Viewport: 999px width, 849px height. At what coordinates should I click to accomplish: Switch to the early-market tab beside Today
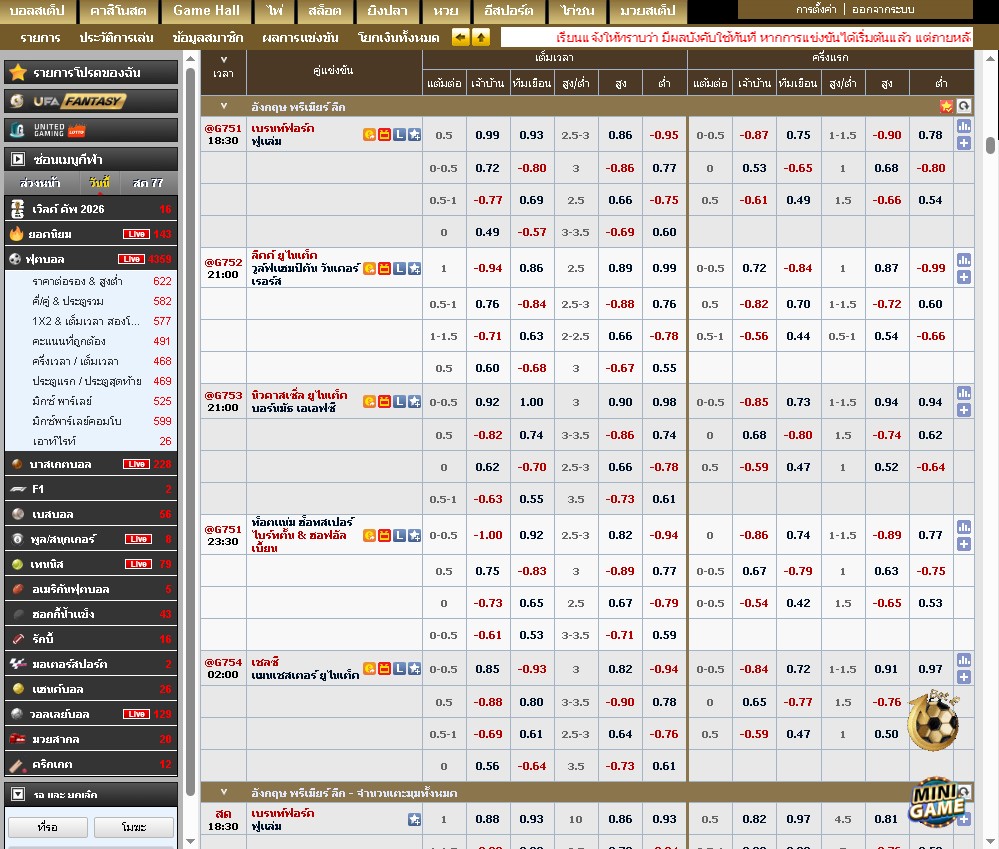point(40,183)
